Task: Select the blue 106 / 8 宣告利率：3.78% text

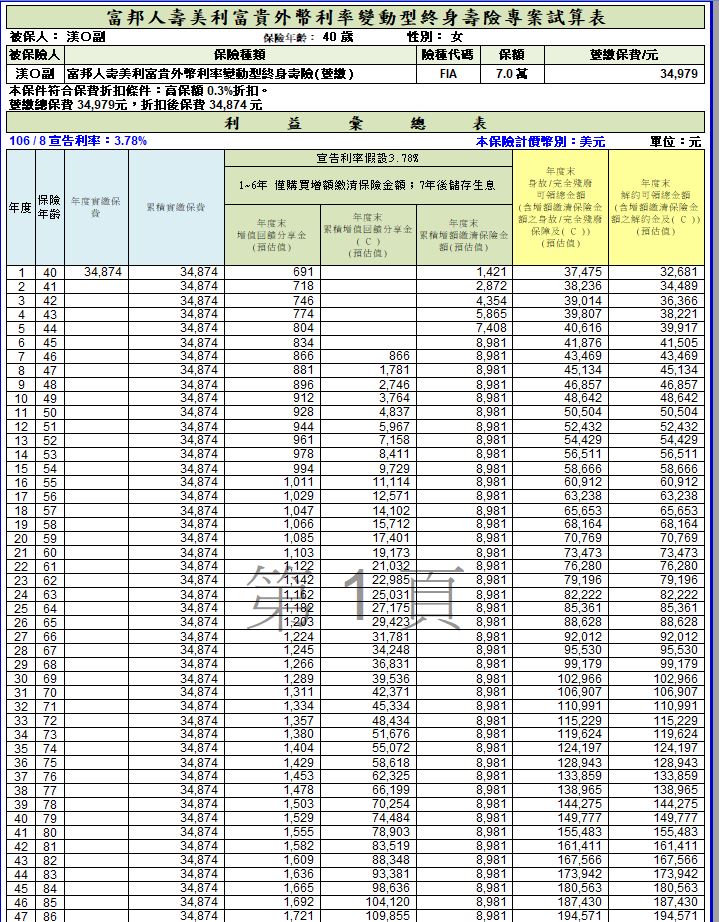Action: [x=78, y=141]
